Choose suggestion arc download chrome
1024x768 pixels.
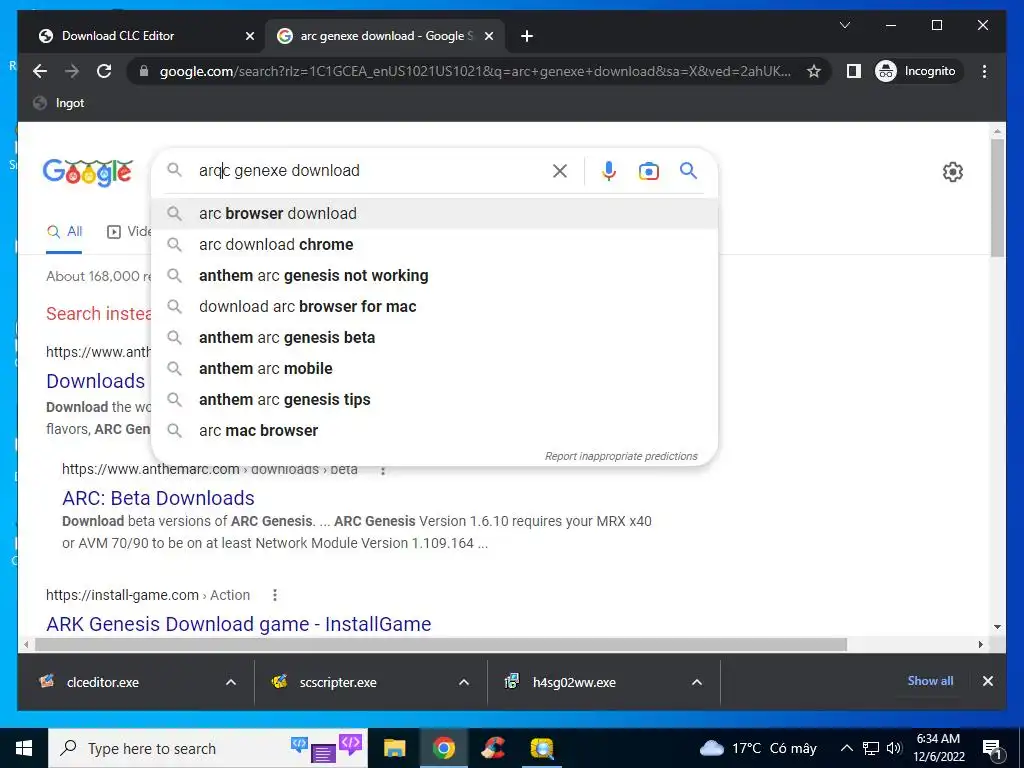[434, 244]
